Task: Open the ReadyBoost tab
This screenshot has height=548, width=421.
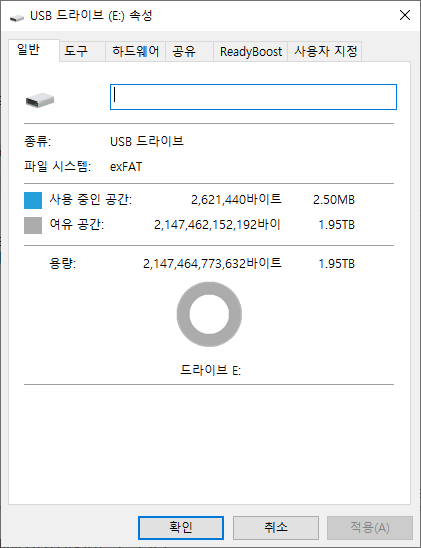Action: tap(251, 52)
